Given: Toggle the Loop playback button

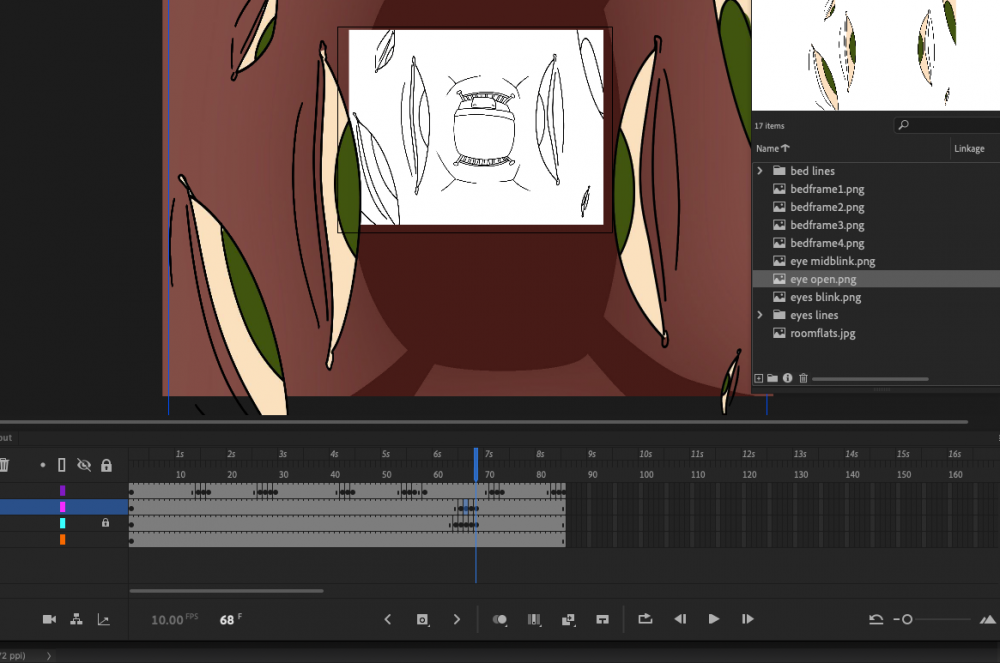Looking at the screenshot, I should click(x=645, y=620).
